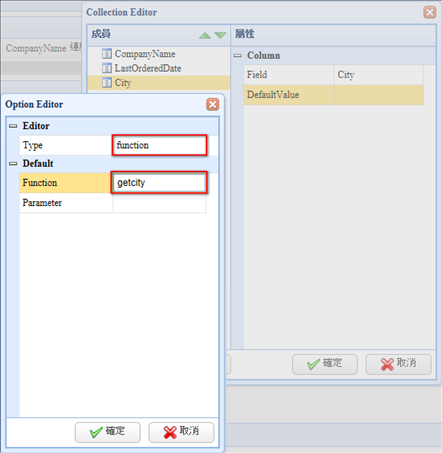Click the empty Parameter value field
The image size is (442, 453).
coord(159,203)
